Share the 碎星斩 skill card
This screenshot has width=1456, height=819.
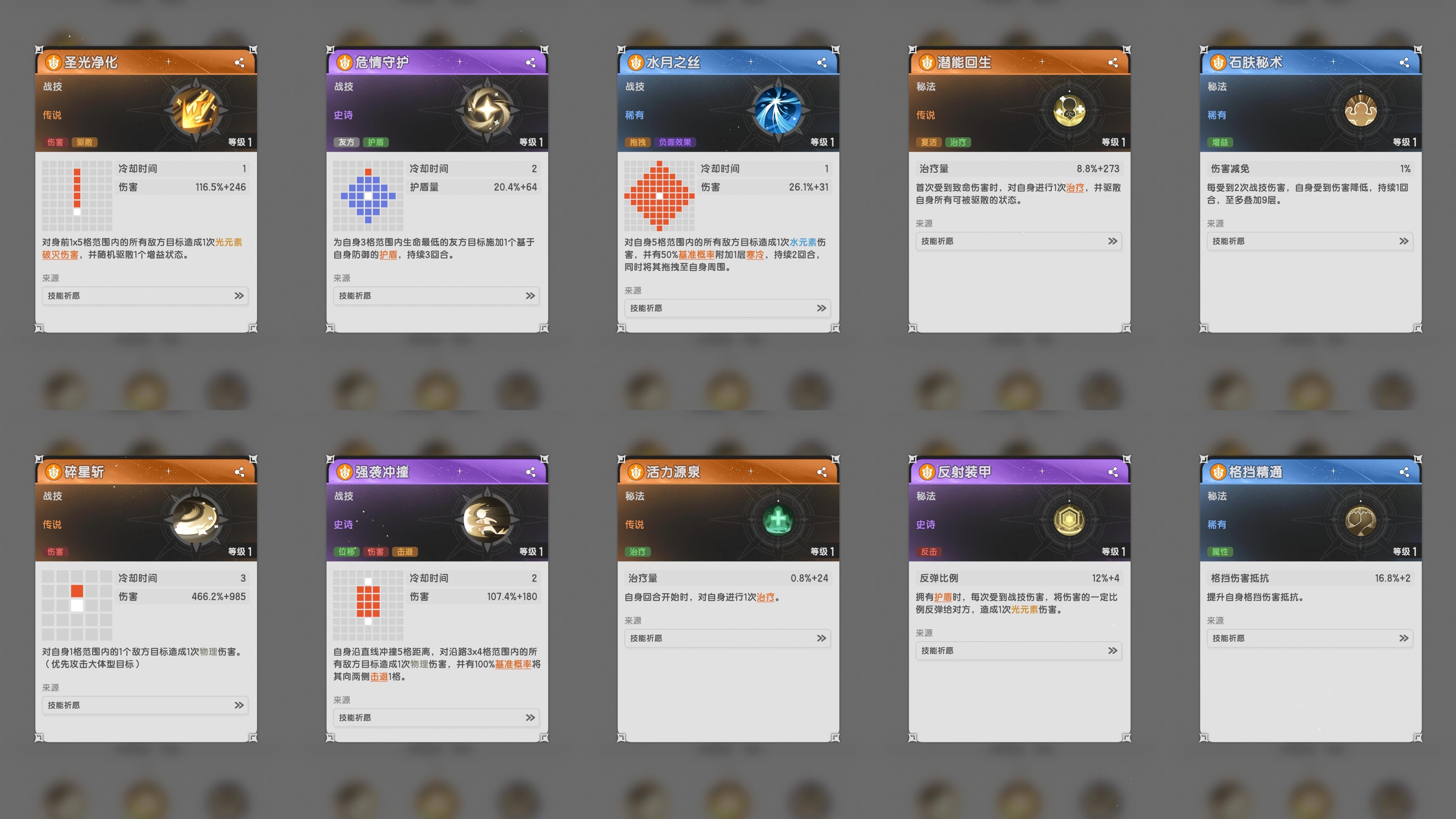click(x=239, y=472)
